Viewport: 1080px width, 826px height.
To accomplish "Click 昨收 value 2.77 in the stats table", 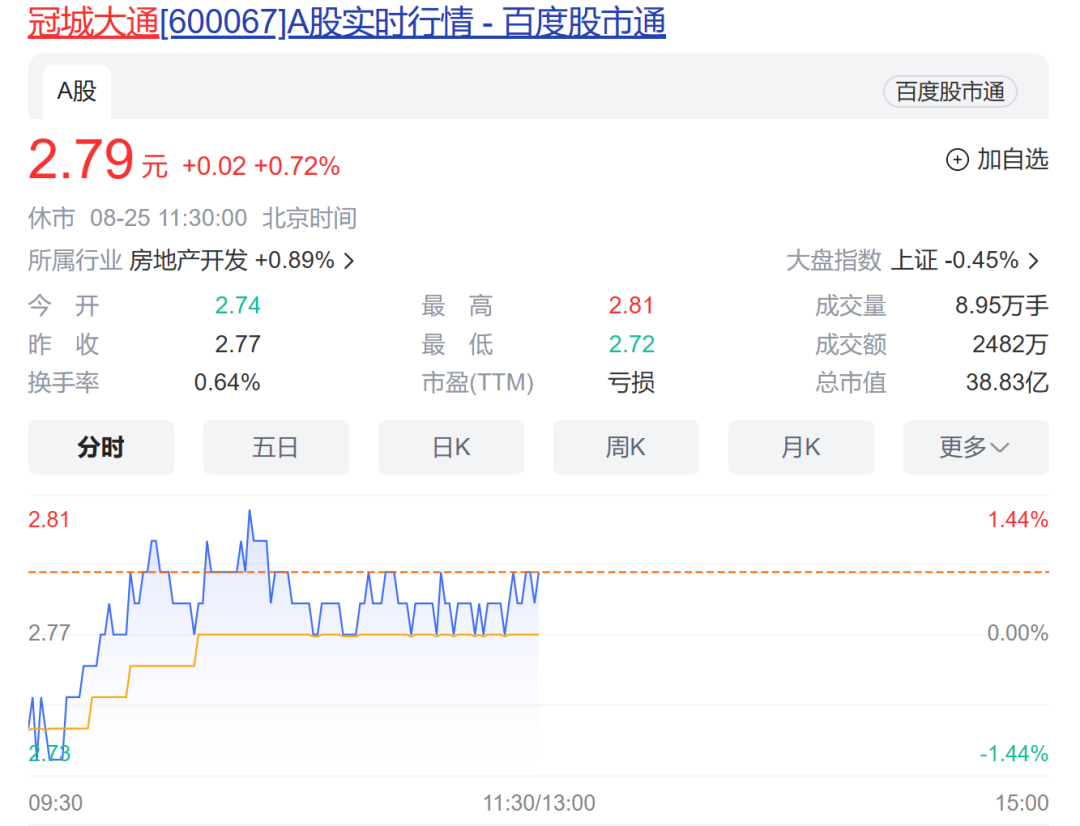I will (x=238, y=344).
